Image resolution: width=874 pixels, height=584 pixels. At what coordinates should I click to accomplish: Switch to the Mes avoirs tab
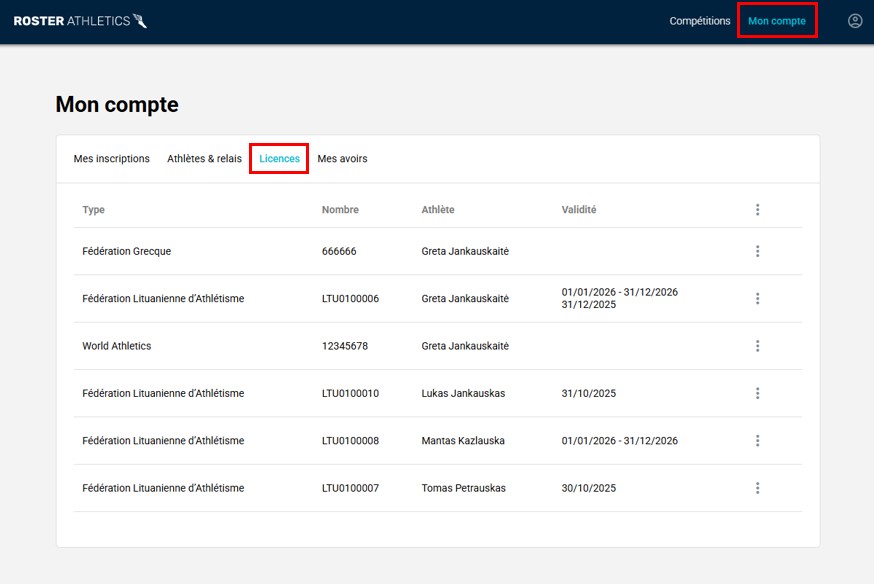tap(342, 159)
